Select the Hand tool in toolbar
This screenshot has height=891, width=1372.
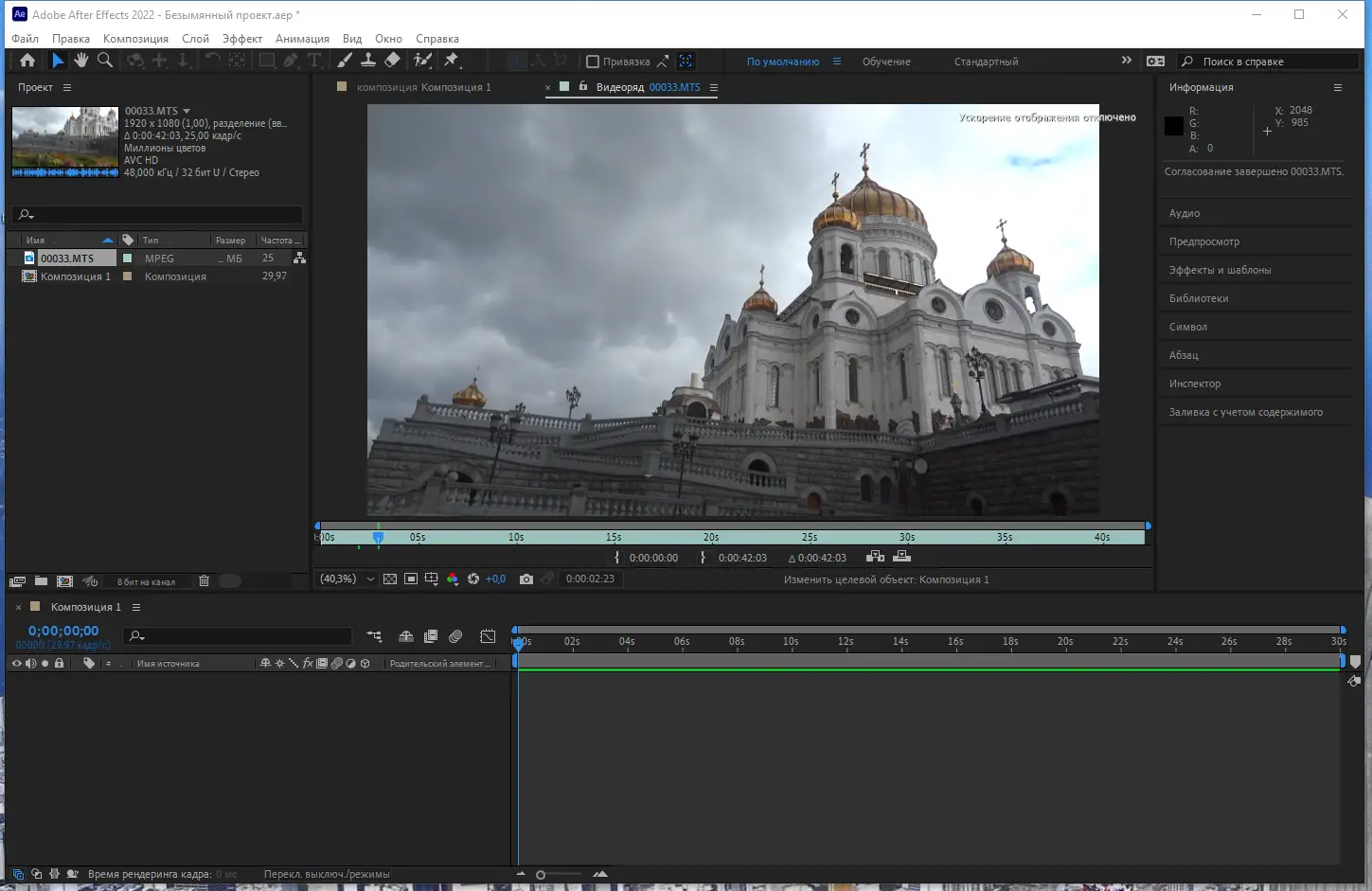[x=81, y=61]
